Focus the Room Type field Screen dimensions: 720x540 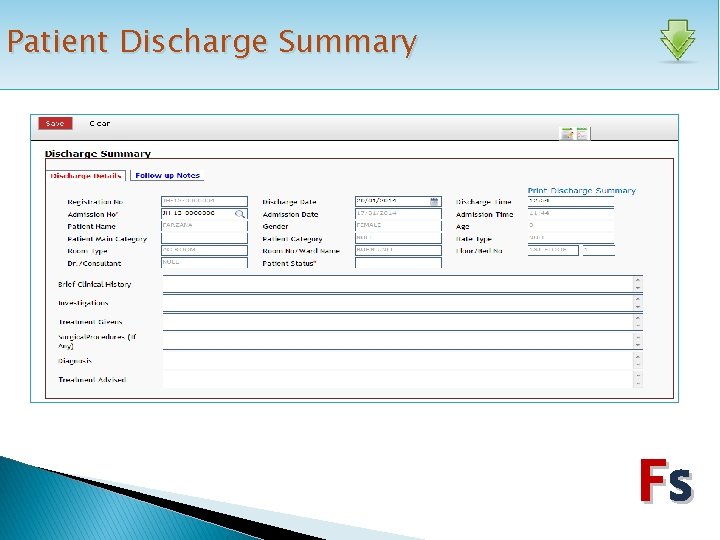click(204, 250)
